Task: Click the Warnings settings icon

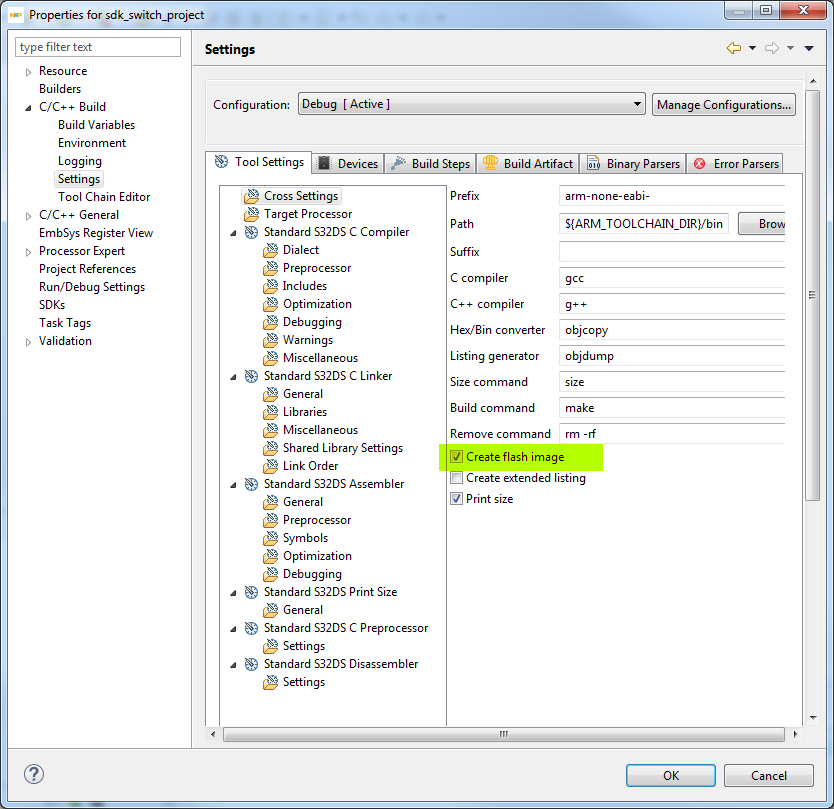Action: [x=270, y=340]
